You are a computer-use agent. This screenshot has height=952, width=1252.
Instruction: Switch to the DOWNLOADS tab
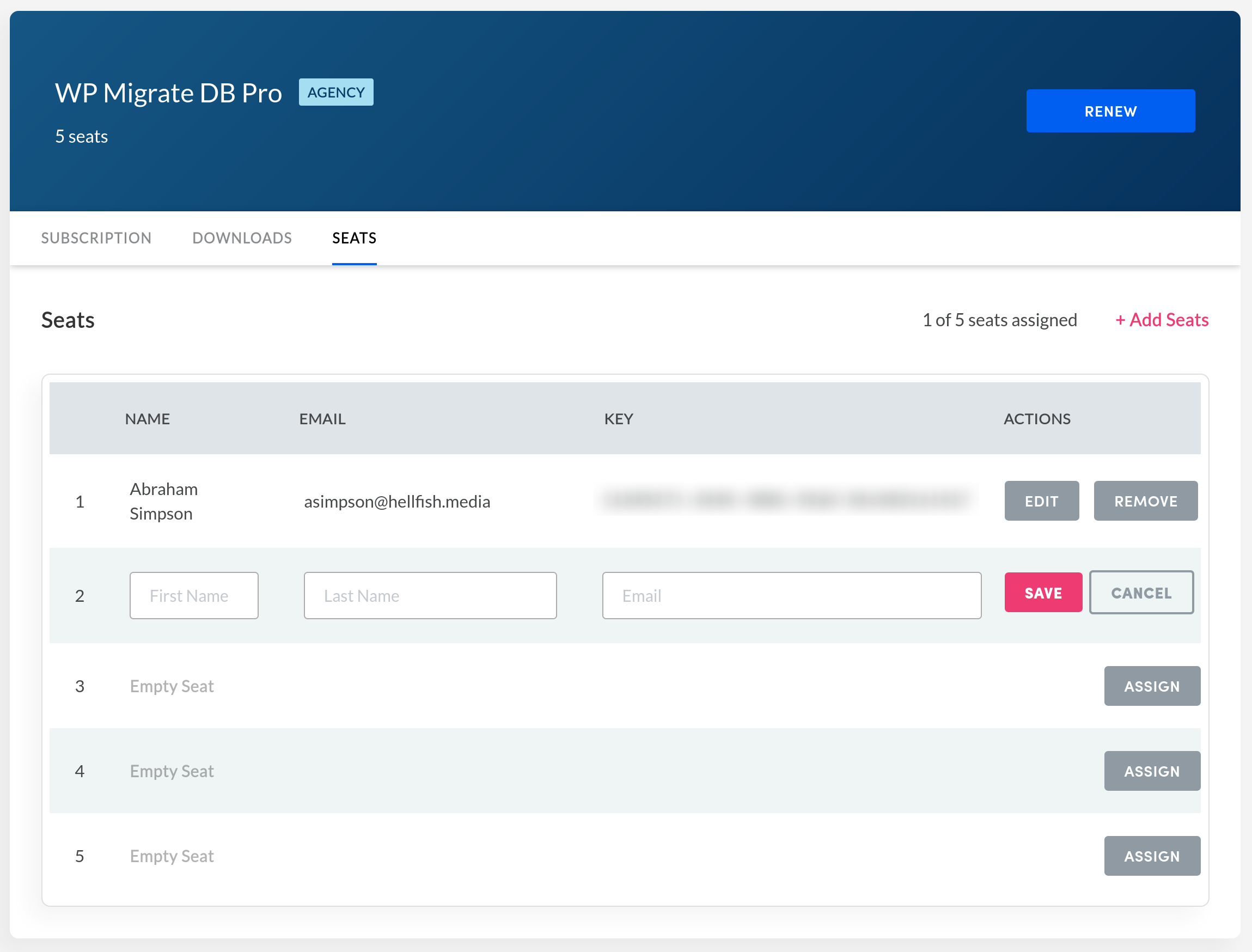(242, 238)
